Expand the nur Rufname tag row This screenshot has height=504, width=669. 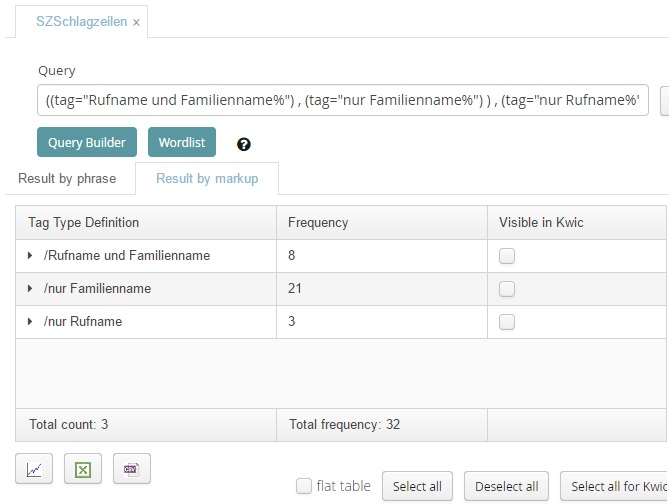point(30,322)
